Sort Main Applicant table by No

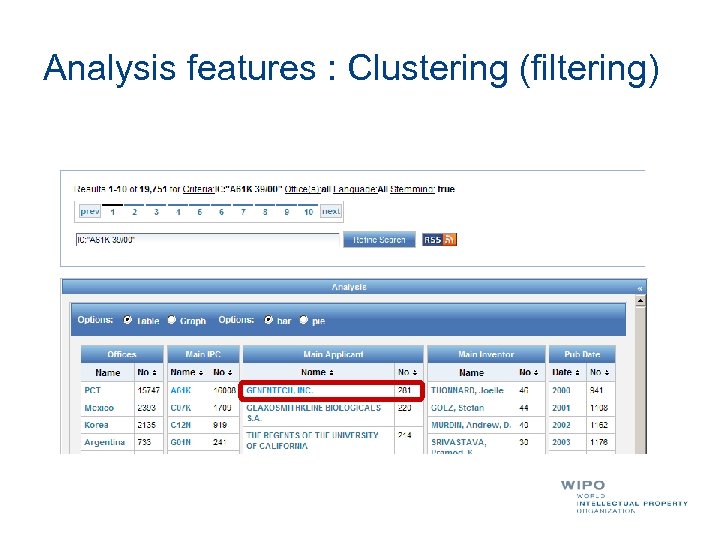click(407, 372)
